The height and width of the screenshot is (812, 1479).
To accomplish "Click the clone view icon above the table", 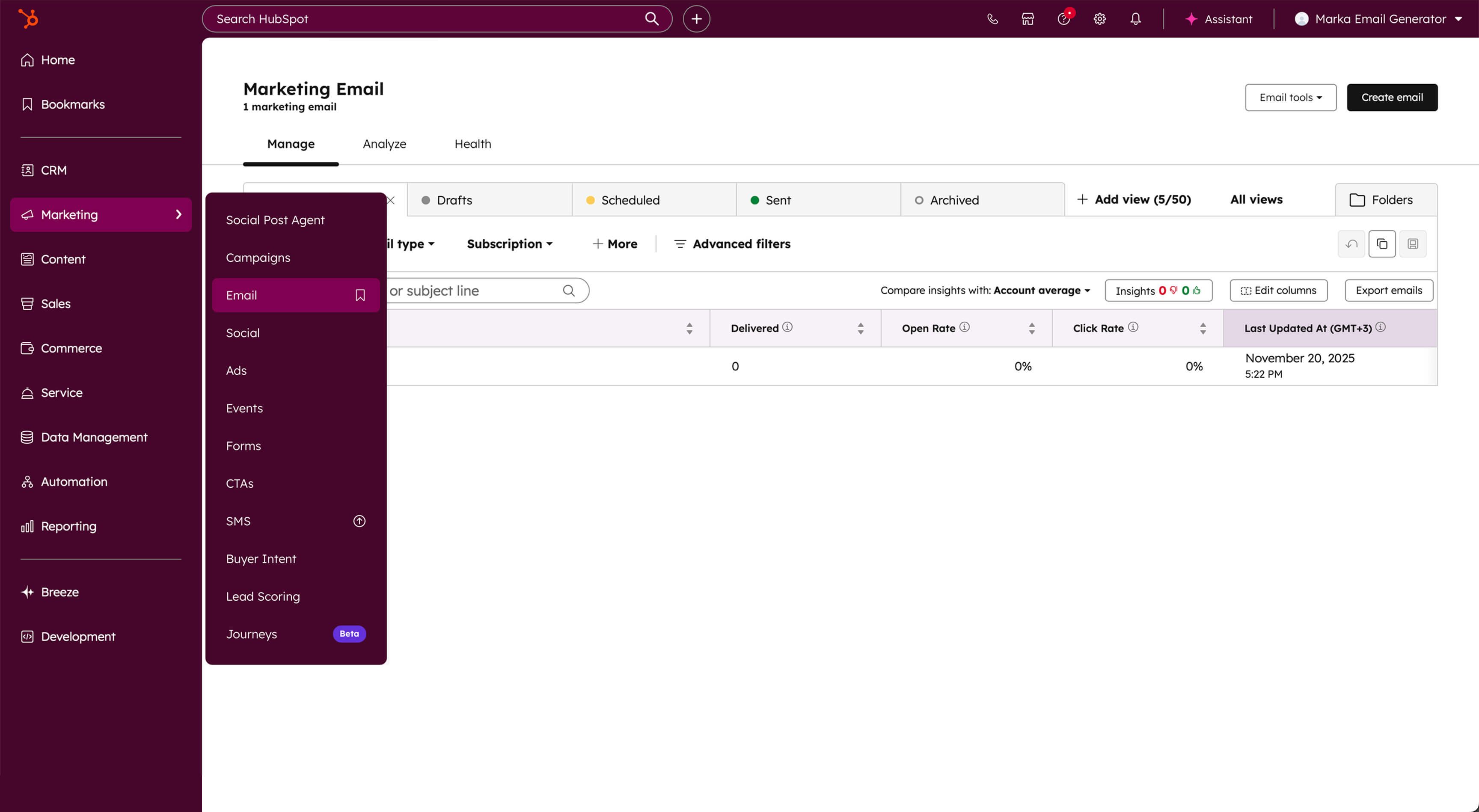I will (x=1382, y=244).
